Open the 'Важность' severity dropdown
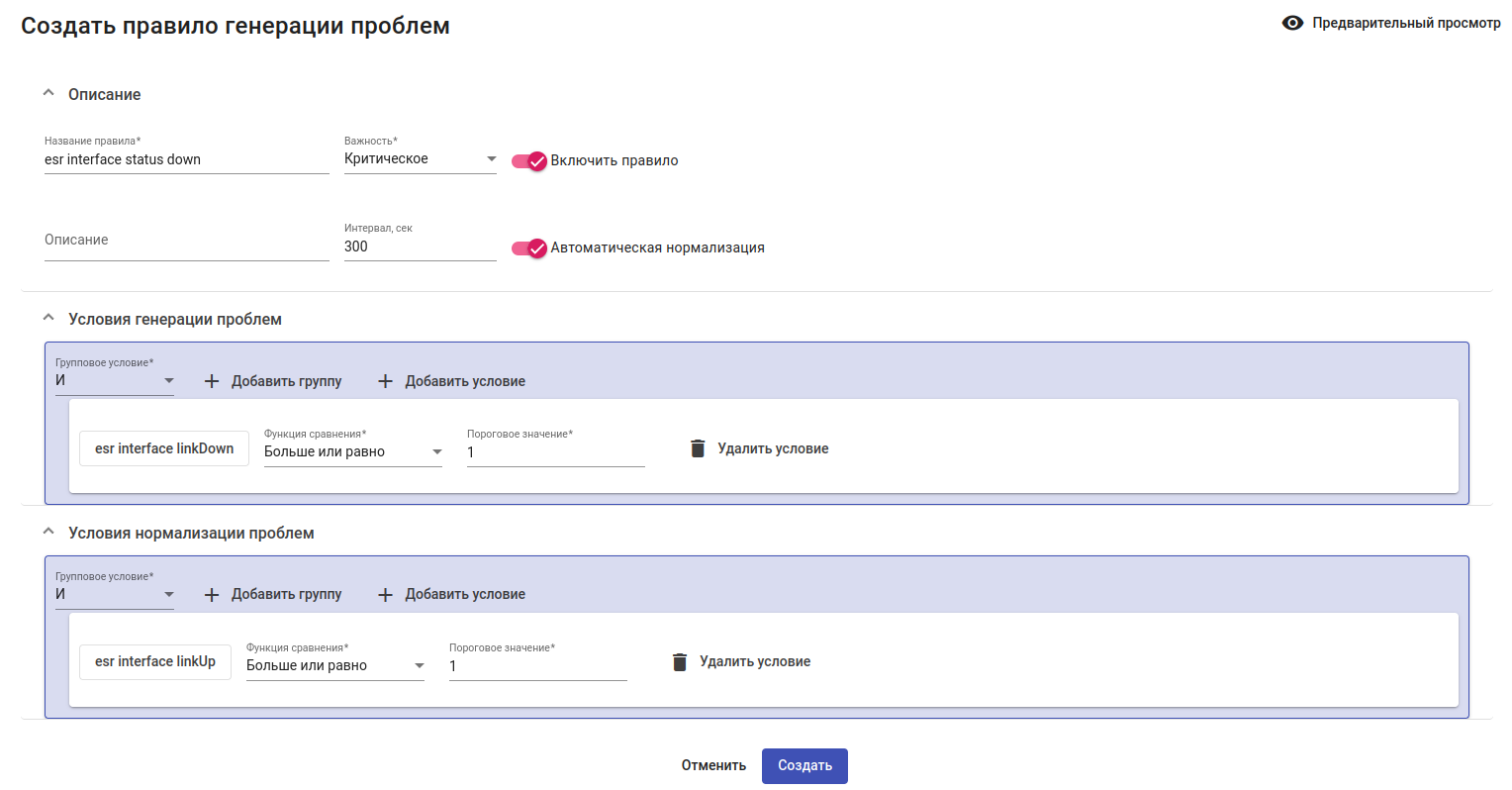Viewport: 1512px width, 790px height. coord(421,159)
